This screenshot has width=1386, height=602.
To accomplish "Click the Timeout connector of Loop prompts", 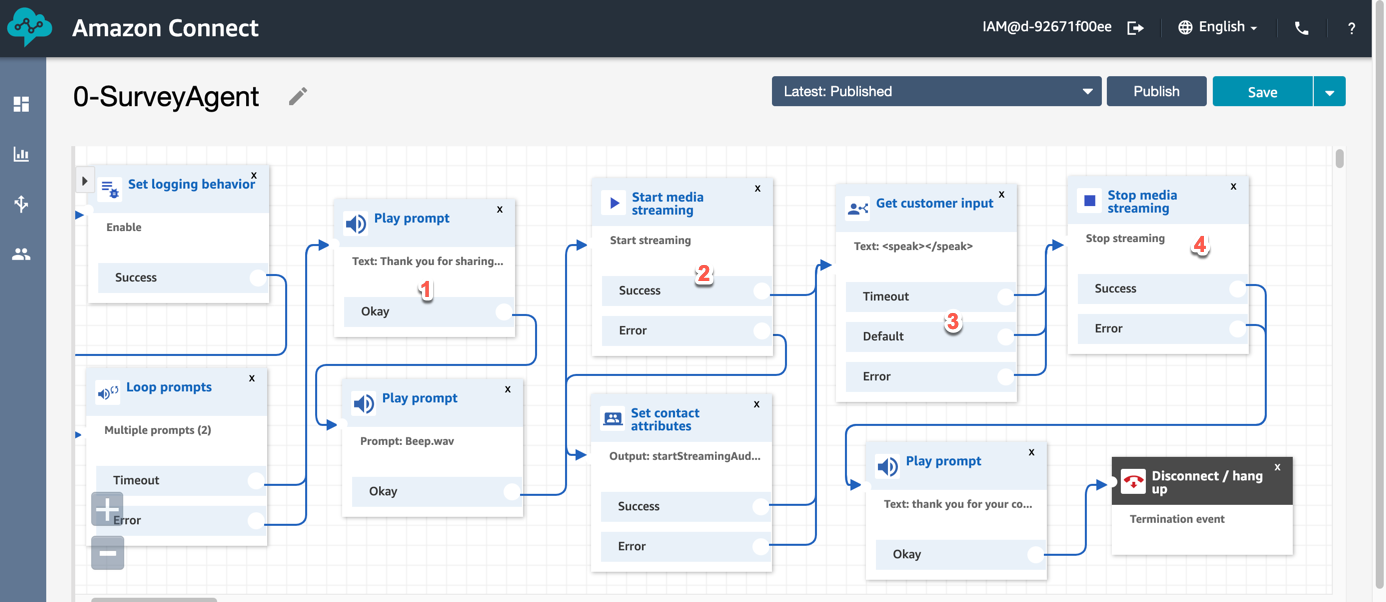I will pos(256,481).
